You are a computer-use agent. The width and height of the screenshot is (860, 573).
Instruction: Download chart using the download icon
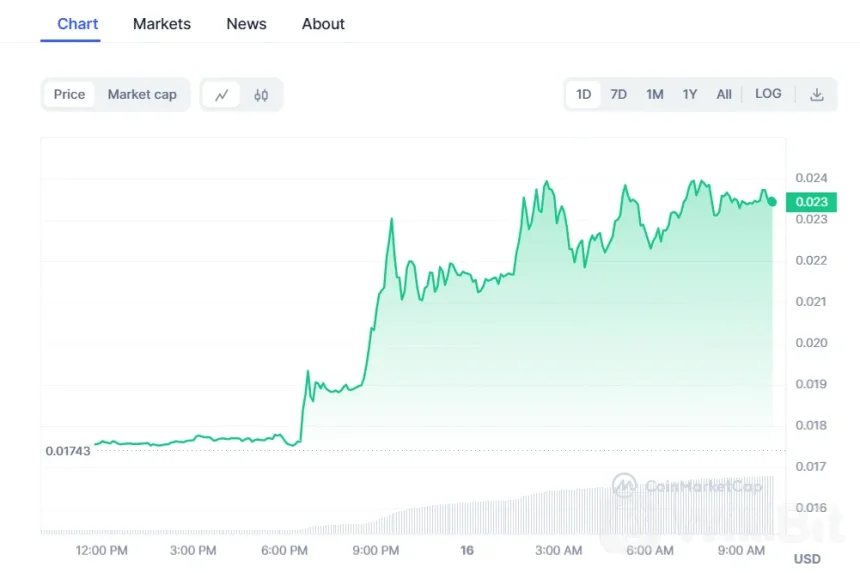coord(816,94)
